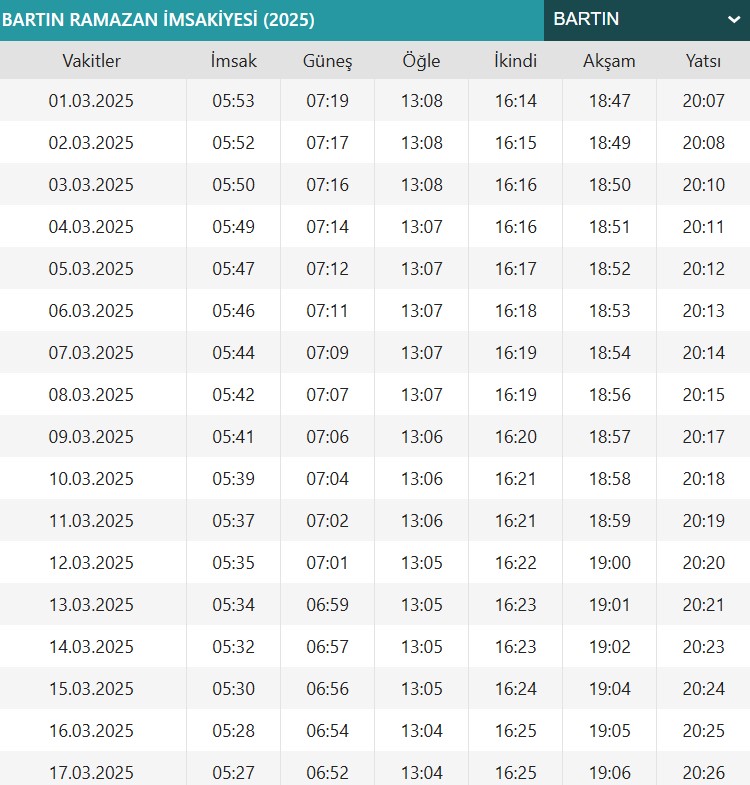Image resolution: width=750 pixels, height=785 pixels.
Task: Select the 07.03.2025 date cell
Action: 91,353
